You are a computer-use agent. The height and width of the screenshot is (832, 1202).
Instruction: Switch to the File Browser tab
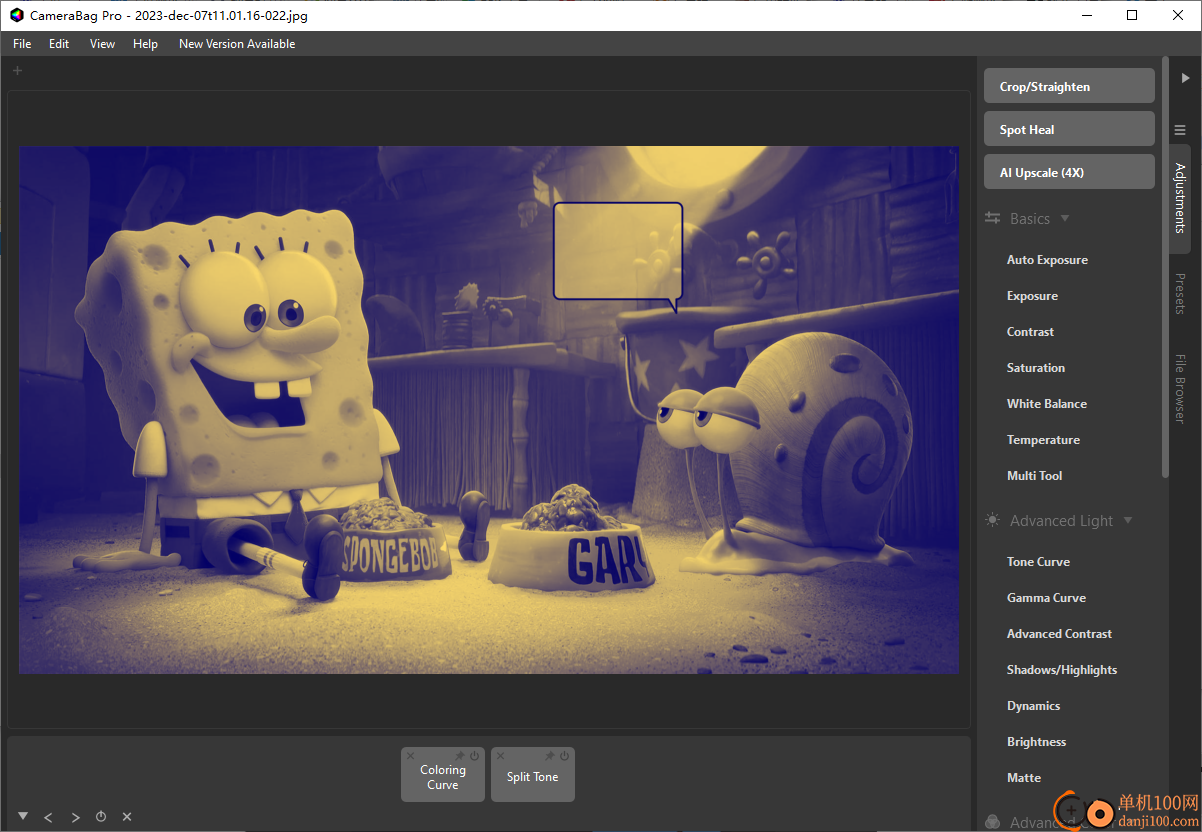pos(1180,389)
